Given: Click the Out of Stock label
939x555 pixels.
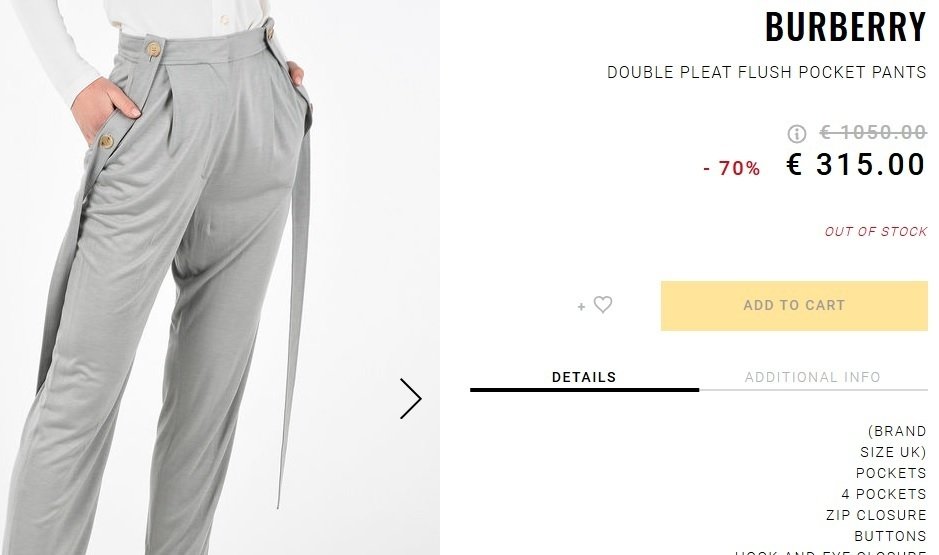Looking at the screenshot, I should click(x=876, y=232).
